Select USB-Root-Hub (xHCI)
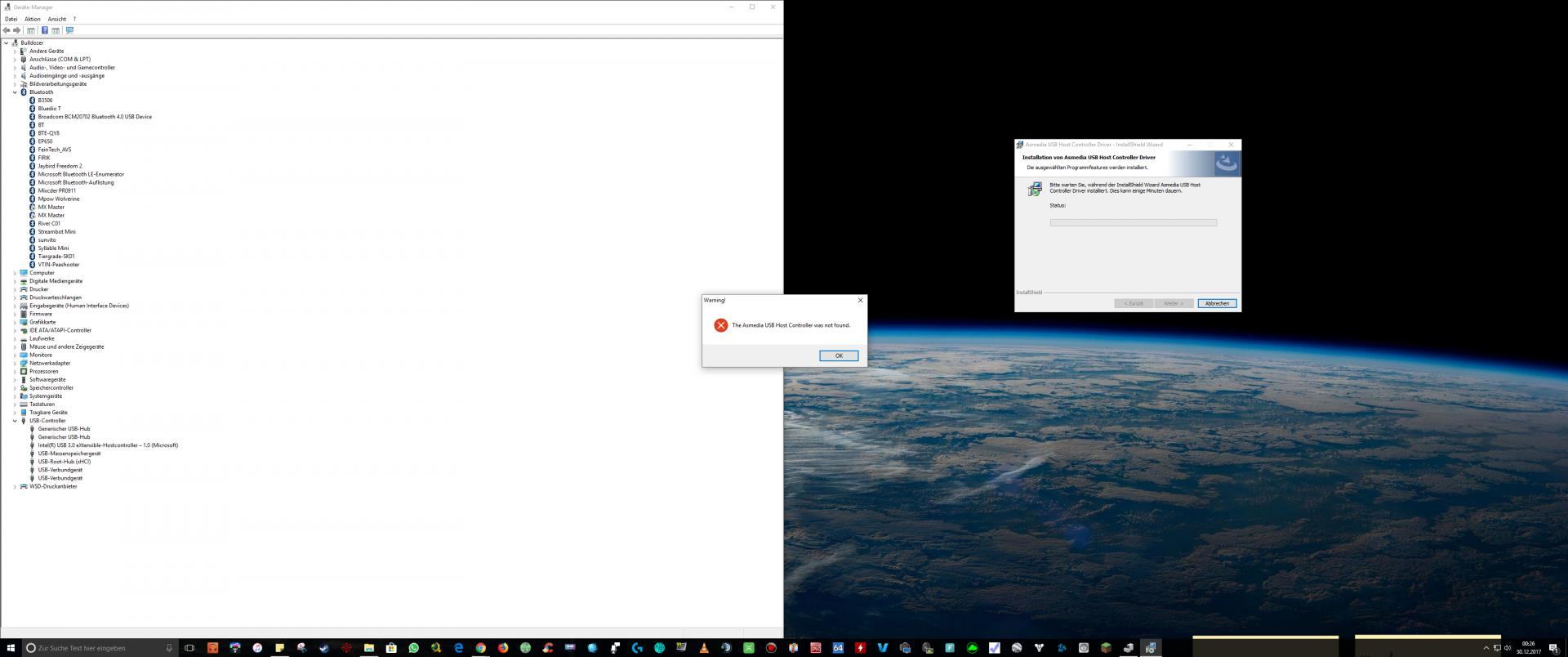Image resolution: width=1568 pixels, height=657 pixels. (x=65, y=462)
